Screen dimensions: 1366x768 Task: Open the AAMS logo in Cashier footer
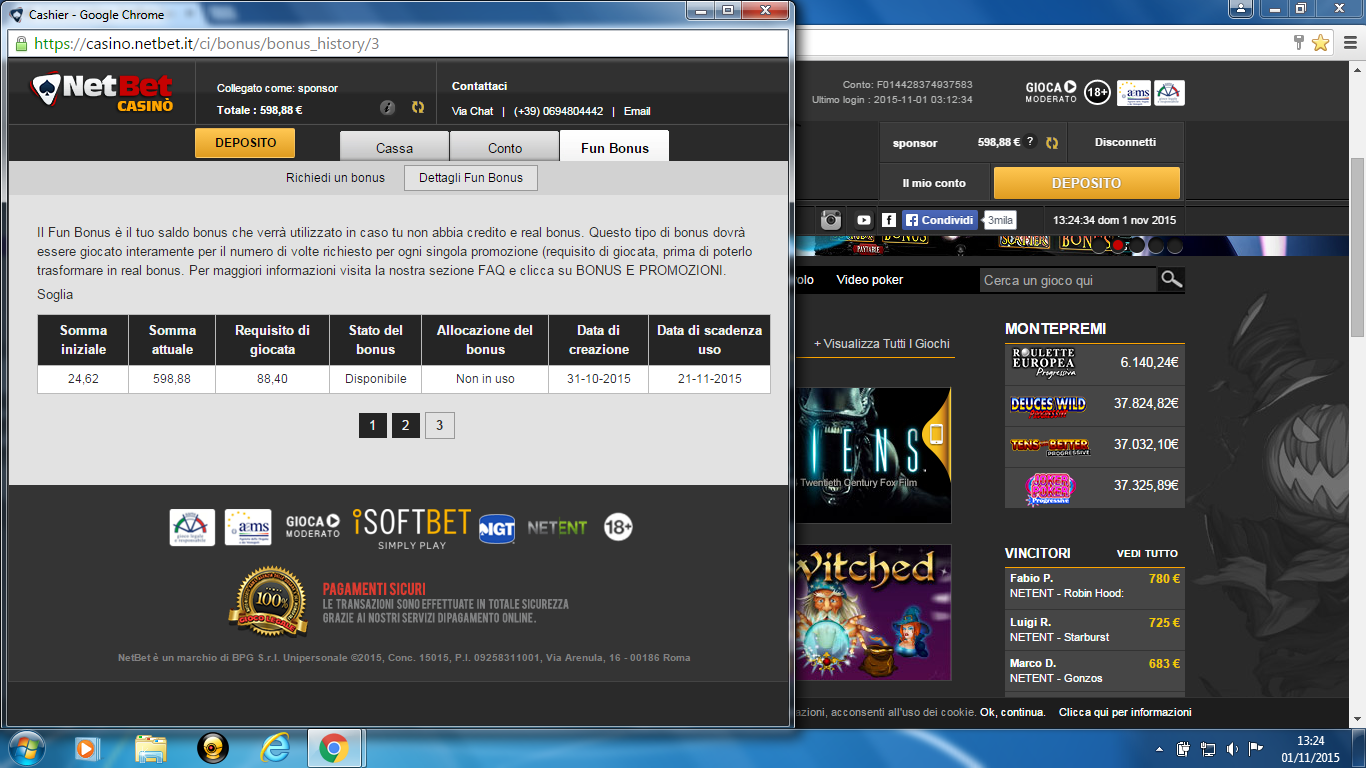click(248, 527)
